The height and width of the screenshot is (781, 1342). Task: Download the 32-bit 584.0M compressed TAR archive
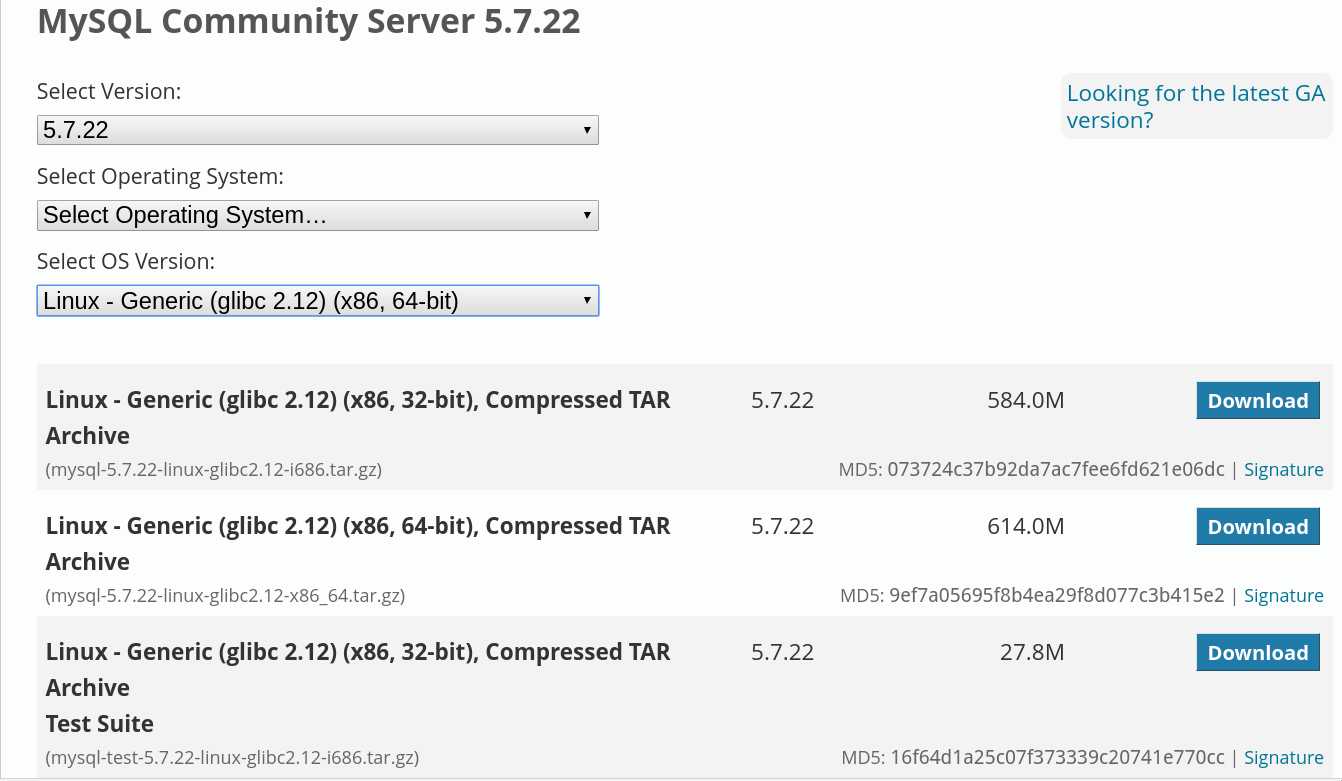1258,400
